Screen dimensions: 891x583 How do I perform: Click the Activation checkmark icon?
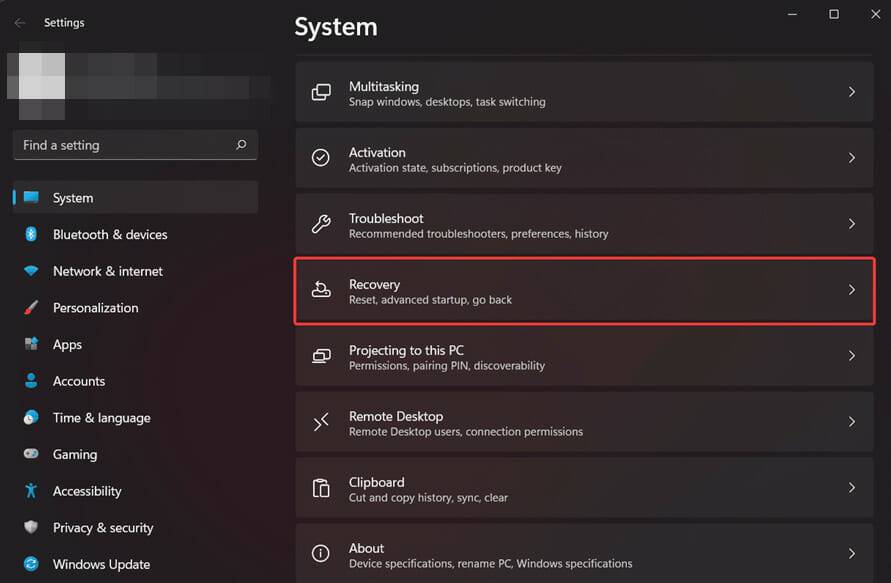pyautogui.click(x=320, y=158)
